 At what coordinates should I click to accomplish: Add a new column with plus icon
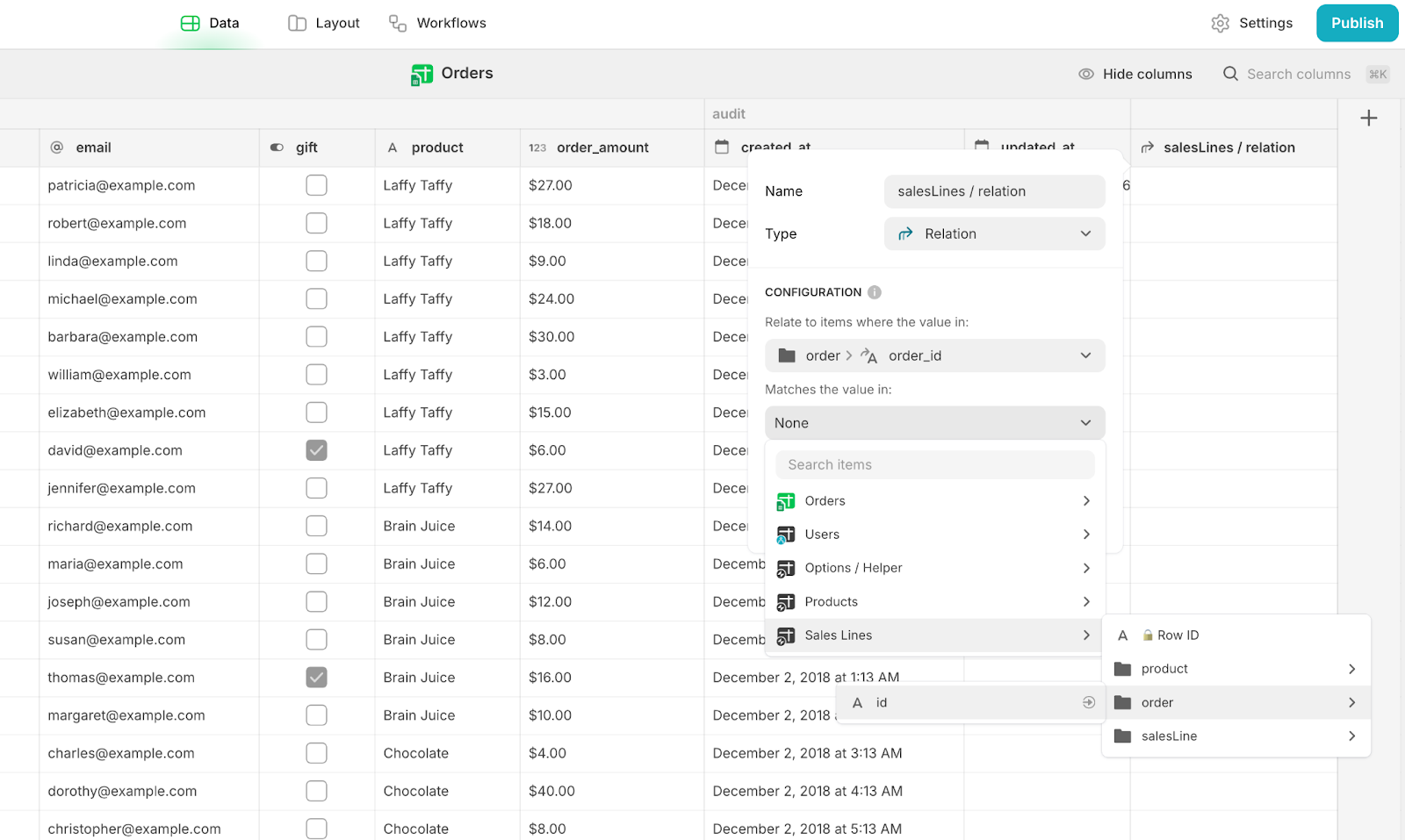(1368, 118)
